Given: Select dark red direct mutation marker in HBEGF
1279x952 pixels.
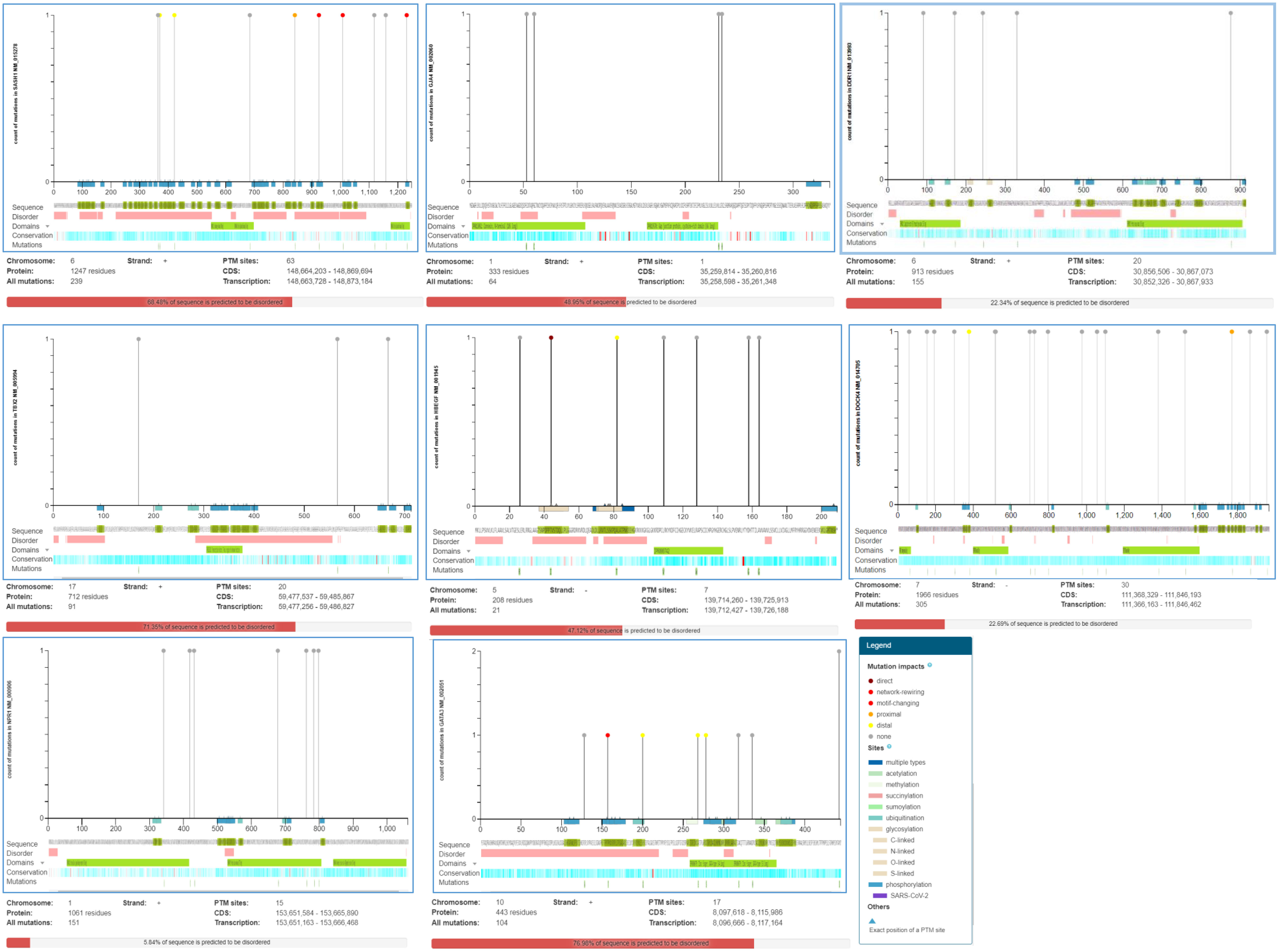Looking at the screenshot, I should coord(550,338).
